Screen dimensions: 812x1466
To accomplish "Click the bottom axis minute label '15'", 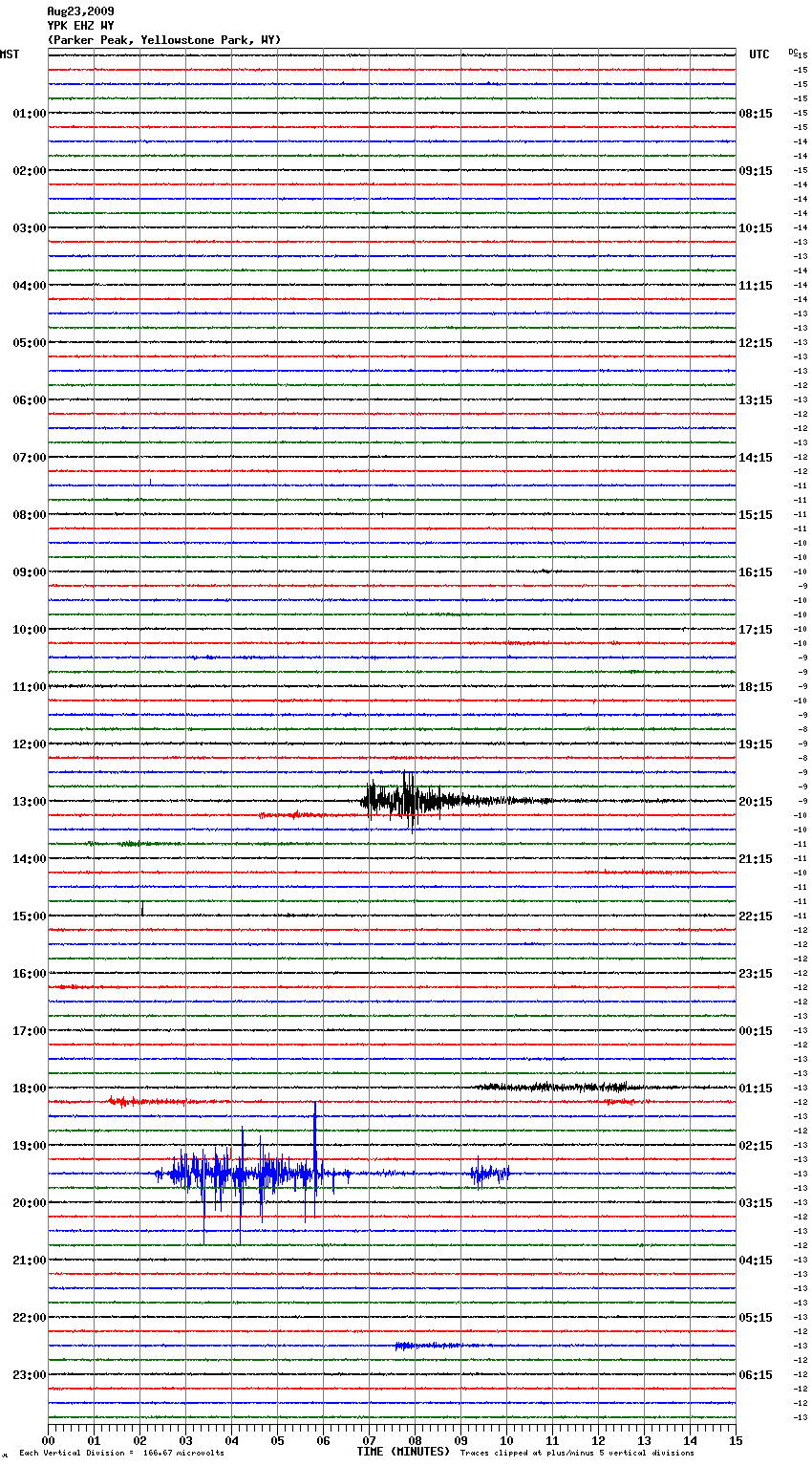I will 736,1440.
